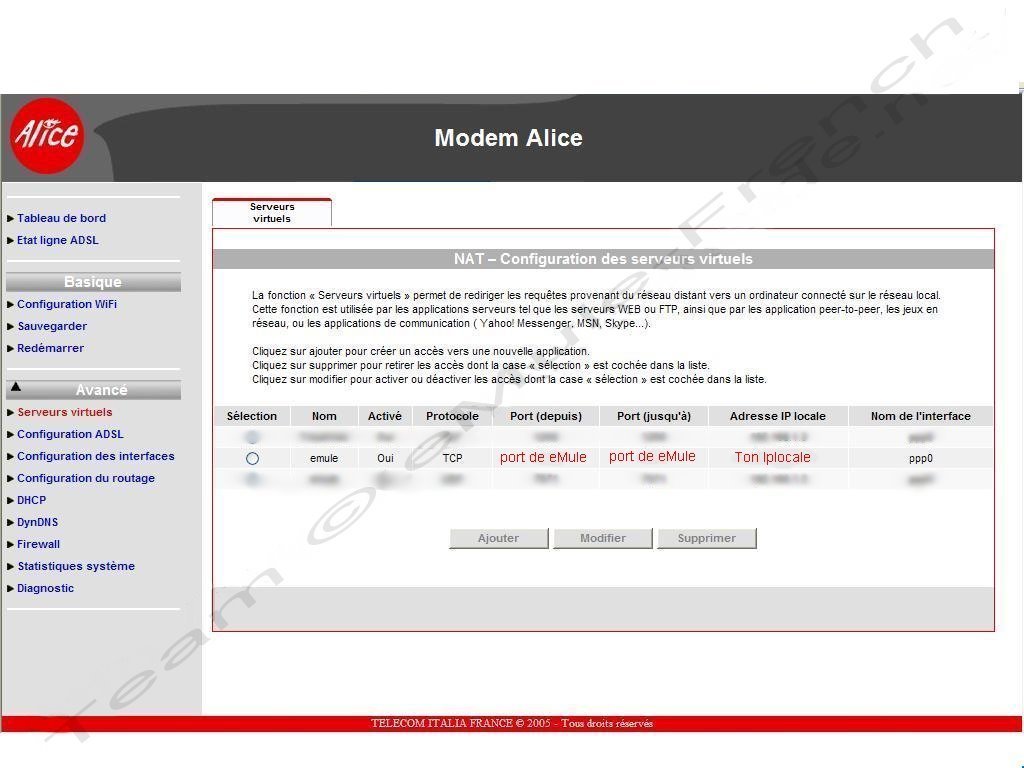
Task: Click the Activé column header
Action: point(385,416)
